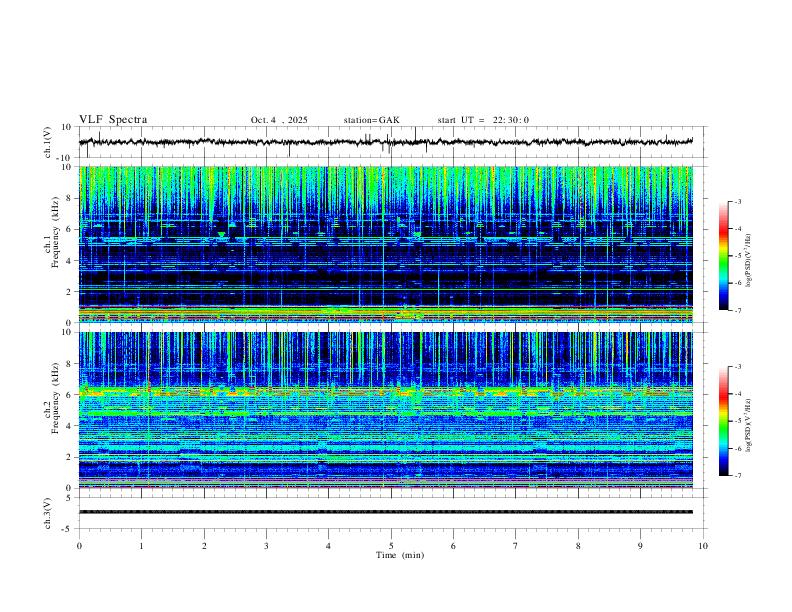This screenshot has height=612, width=792.
Task: Click the "4" kHz tick on ch.1 axis
Action: point(69,260)
